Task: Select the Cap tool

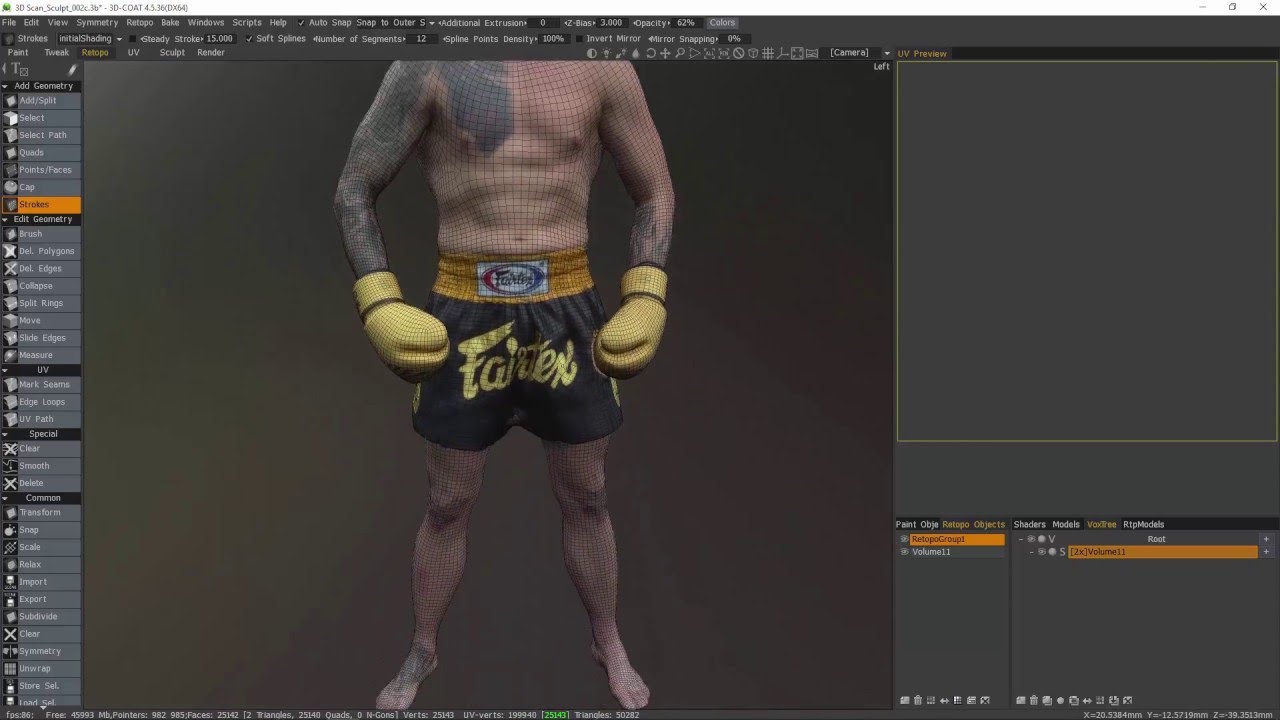Action: tap(41, 187)
